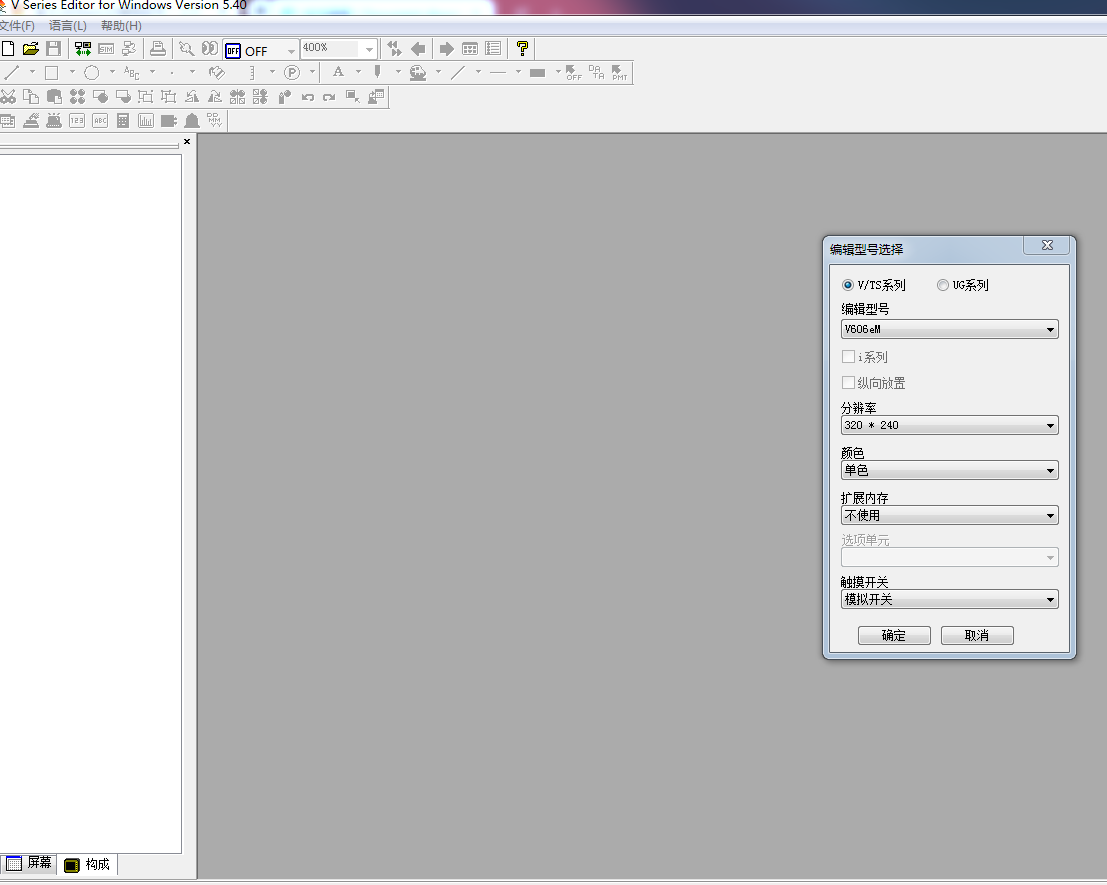1107x885 pixels.
Task: Click the Save floppy disk icon
Action: click(x=54, y=49)
